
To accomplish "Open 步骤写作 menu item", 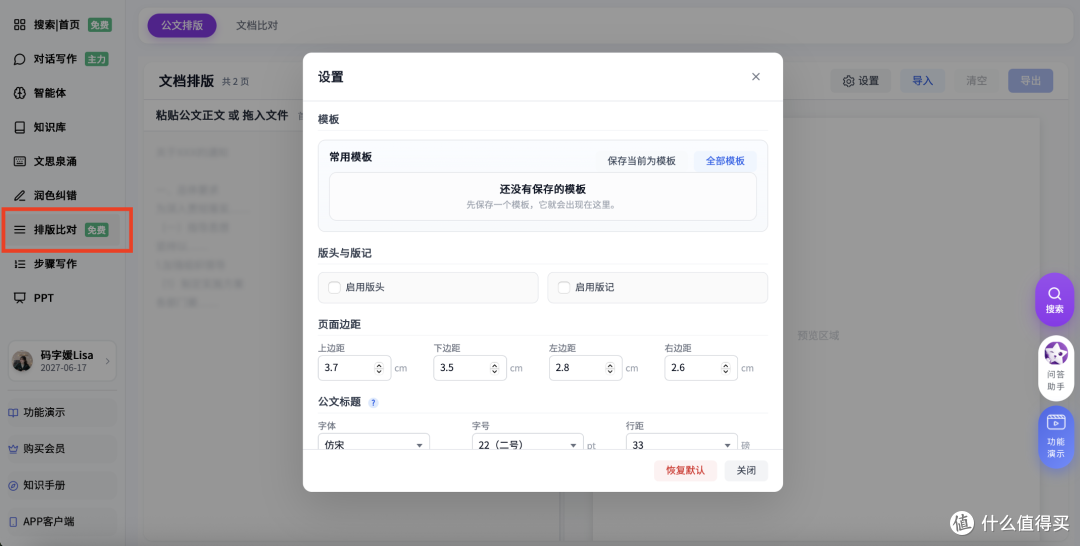I will 61,264.
